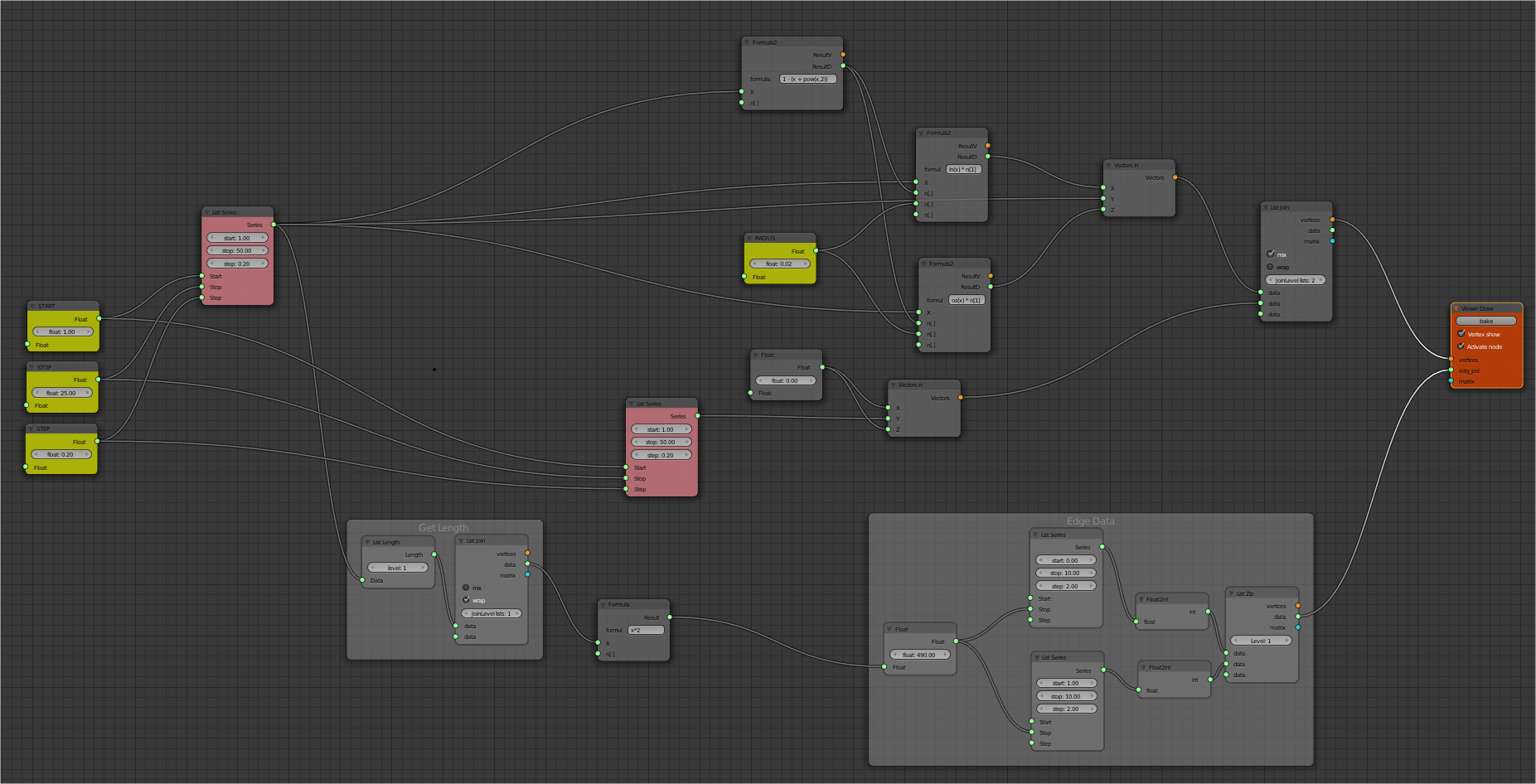
Task: Click the RADIUS float 0.02 value field
Action: (779, 264)
